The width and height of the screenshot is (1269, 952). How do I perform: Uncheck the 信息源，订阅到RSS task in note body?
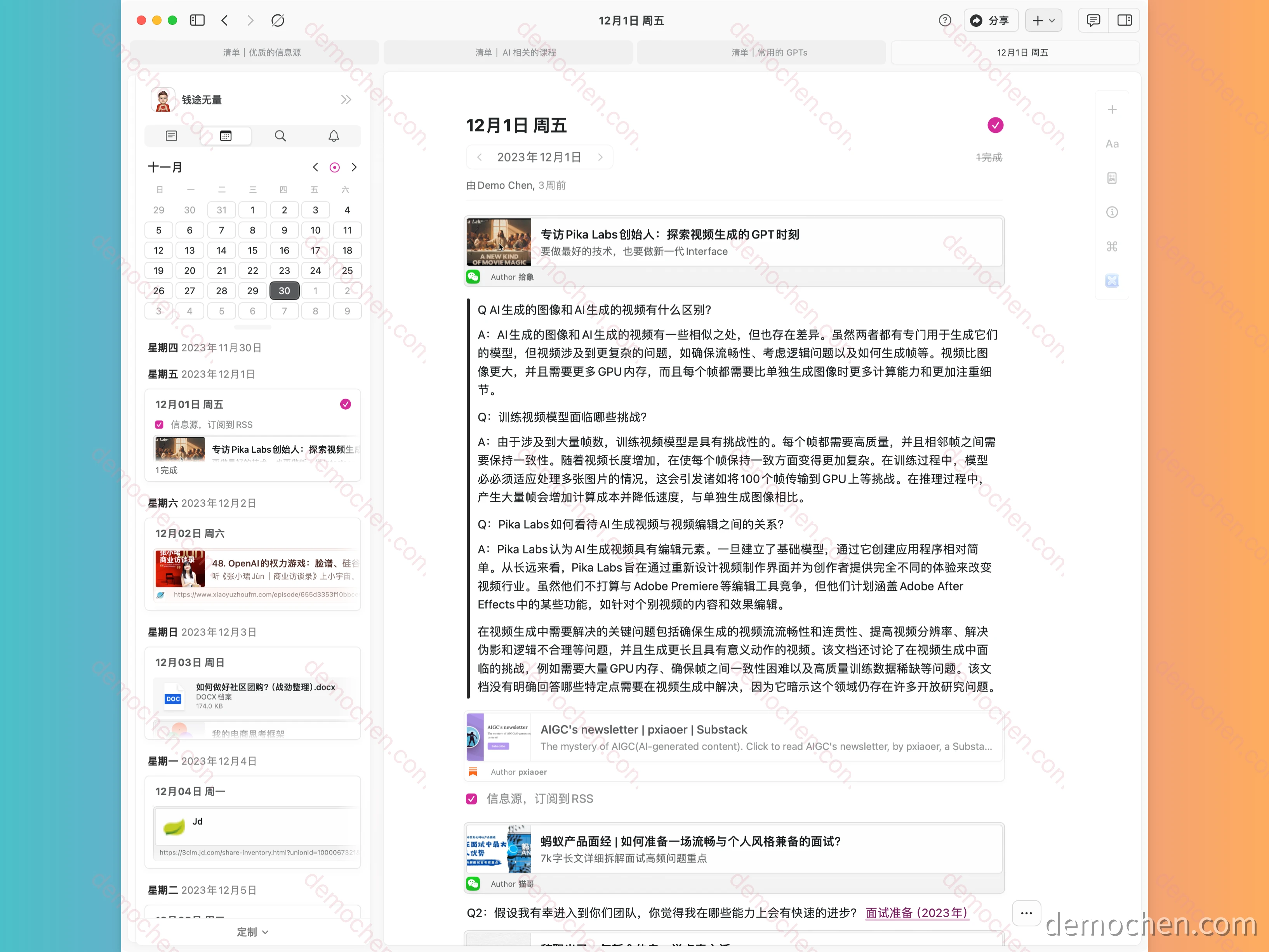471,799
